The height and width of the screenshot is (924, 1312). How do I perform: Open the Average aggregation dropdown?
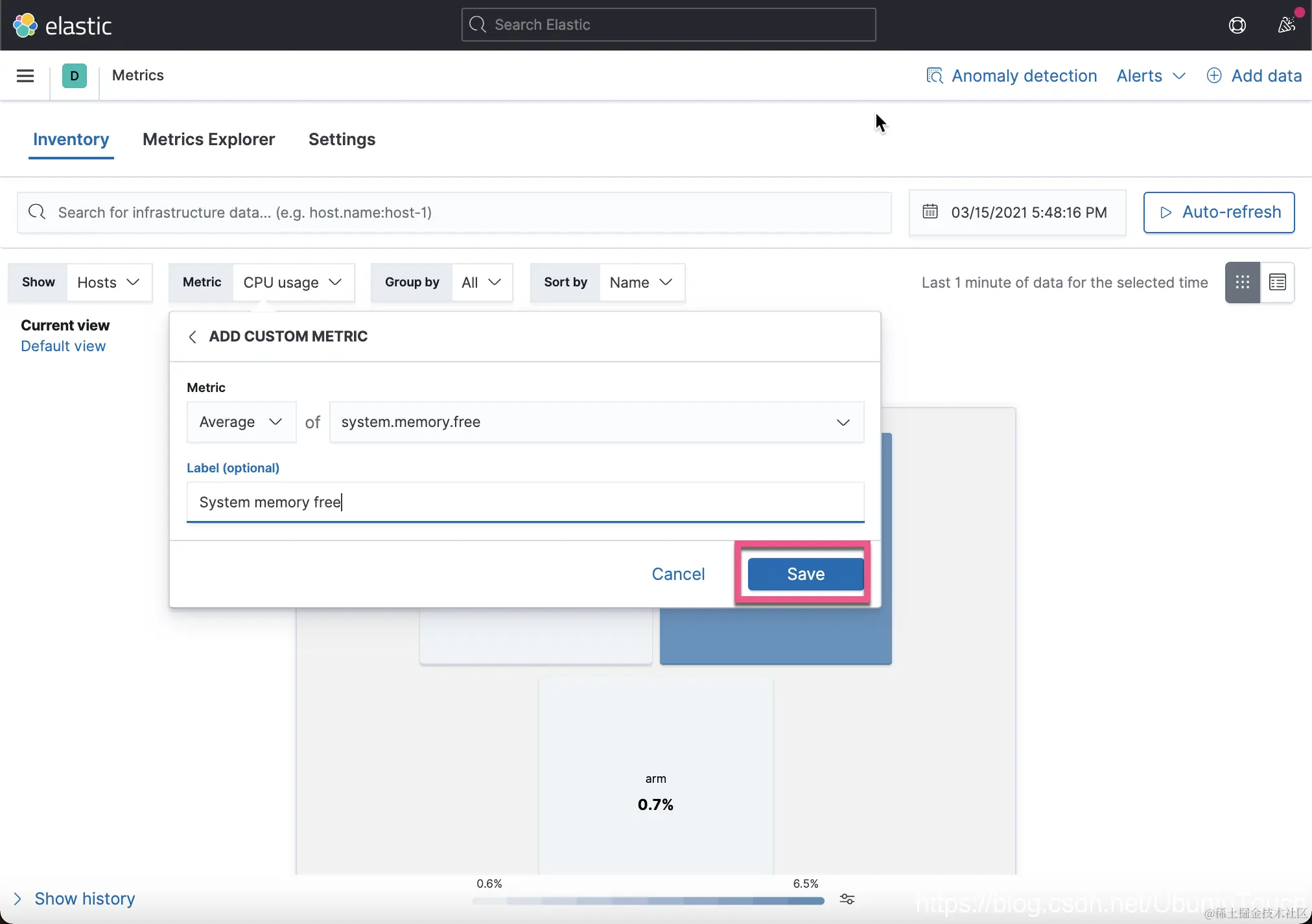tap(241, 422)
